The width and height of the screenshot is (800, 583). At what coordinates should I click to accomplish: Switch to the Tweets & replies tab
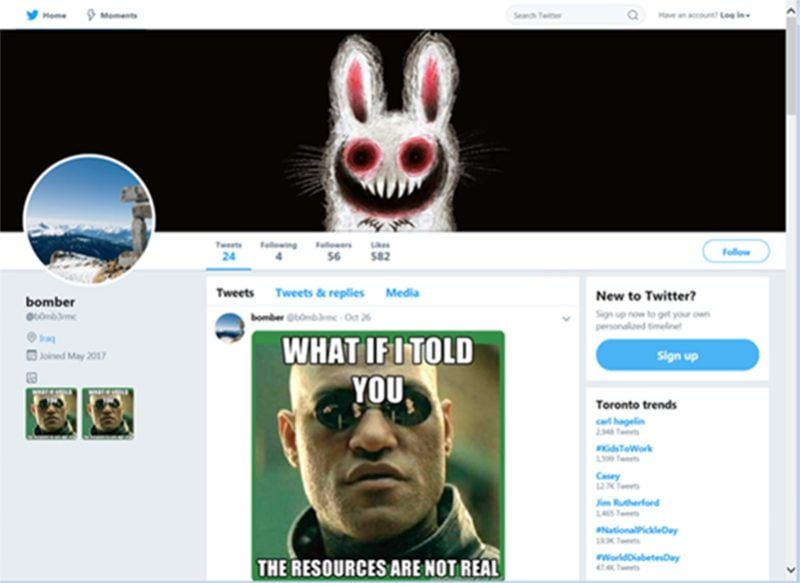click(x=319, y=293)
